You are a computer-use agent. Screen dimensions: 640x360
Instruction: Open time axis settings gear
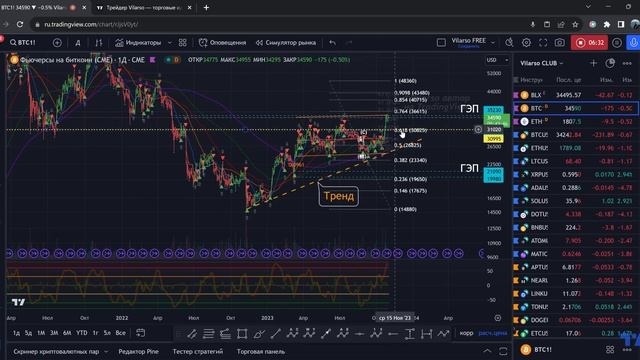point(498,318)
